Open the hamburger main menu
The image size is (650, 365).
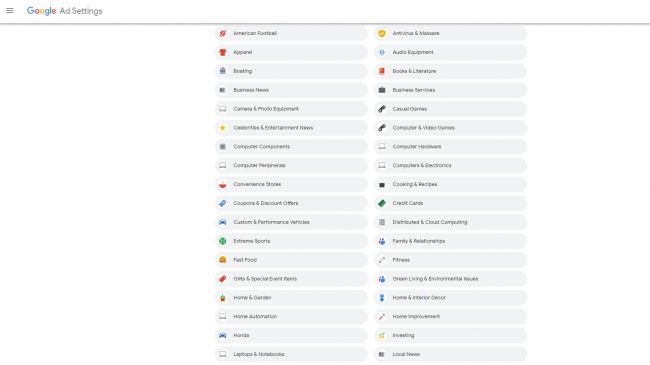pyautogui.click(x=10, y=11)
